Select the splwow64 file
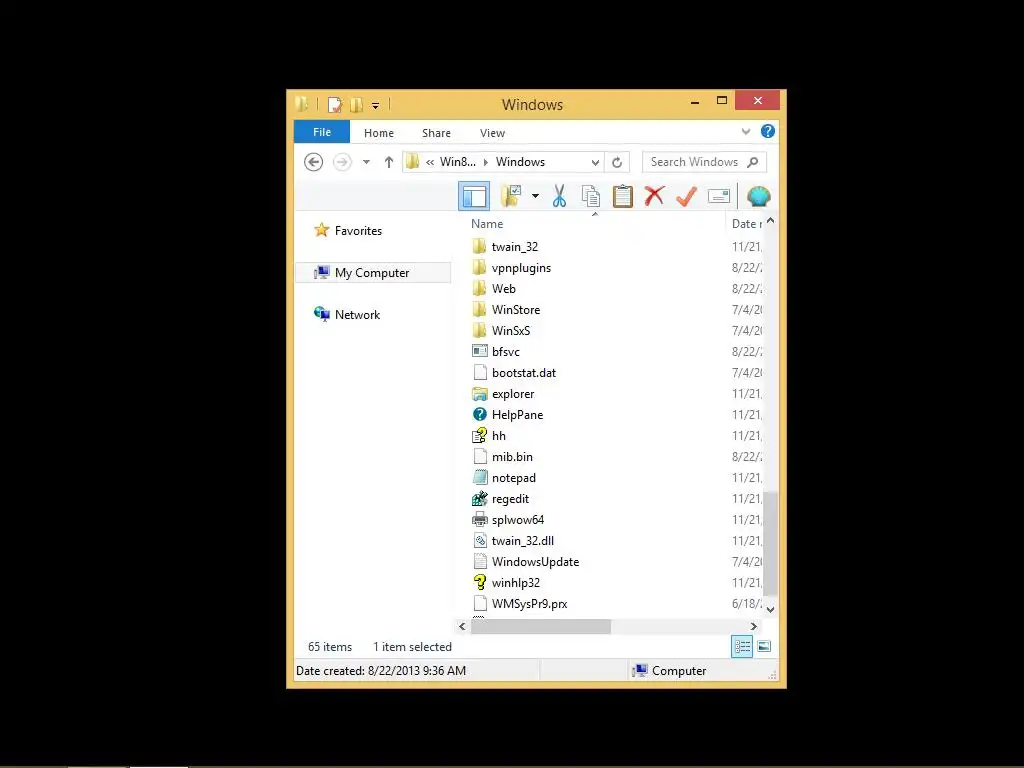Image resolution: width=1024 pixels, height=768 pixels. [x=518, y=520]
